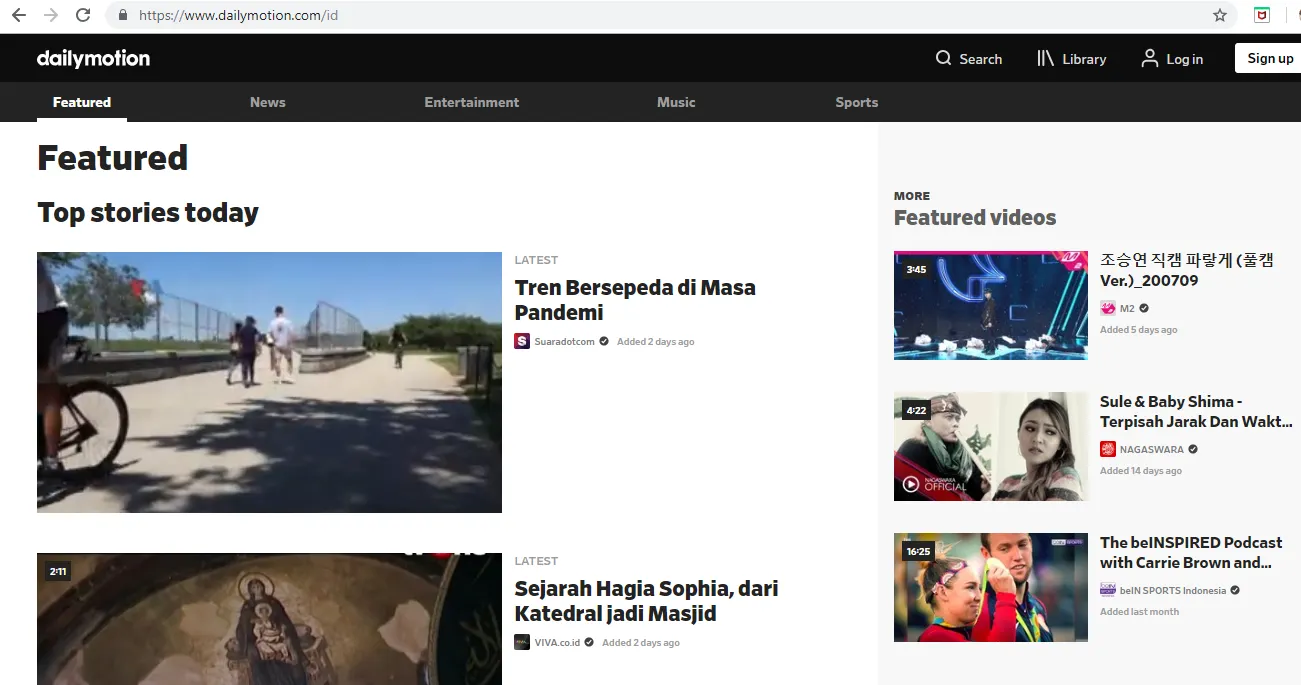Click the M2 channel avatar icon
1301x685 pixels.
point(1108,309)
